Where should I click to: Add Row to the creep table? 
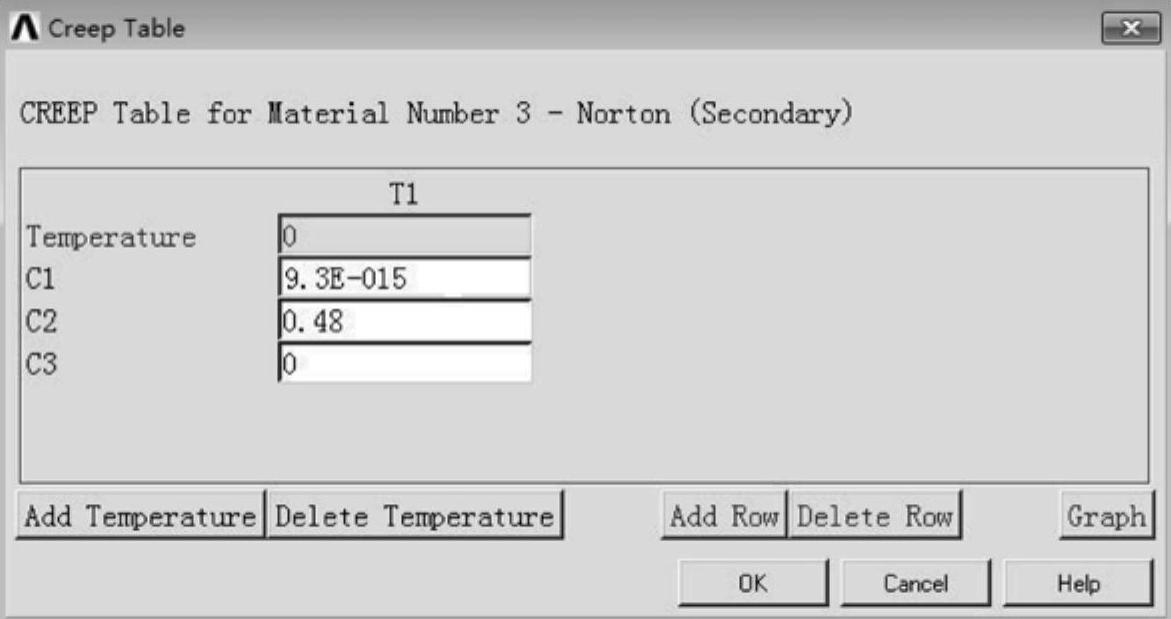(x=724, y=516)
